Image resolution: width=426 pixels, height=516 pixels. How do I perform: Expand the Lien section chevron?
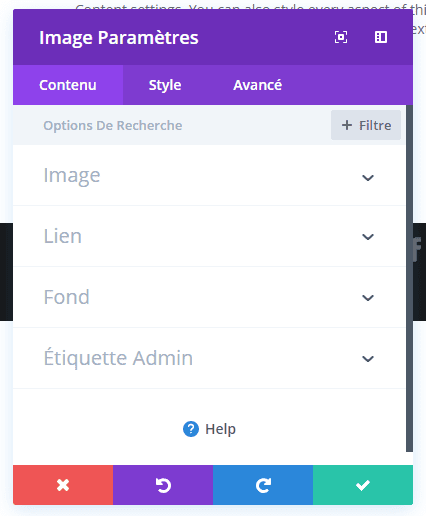pos(368,237)
